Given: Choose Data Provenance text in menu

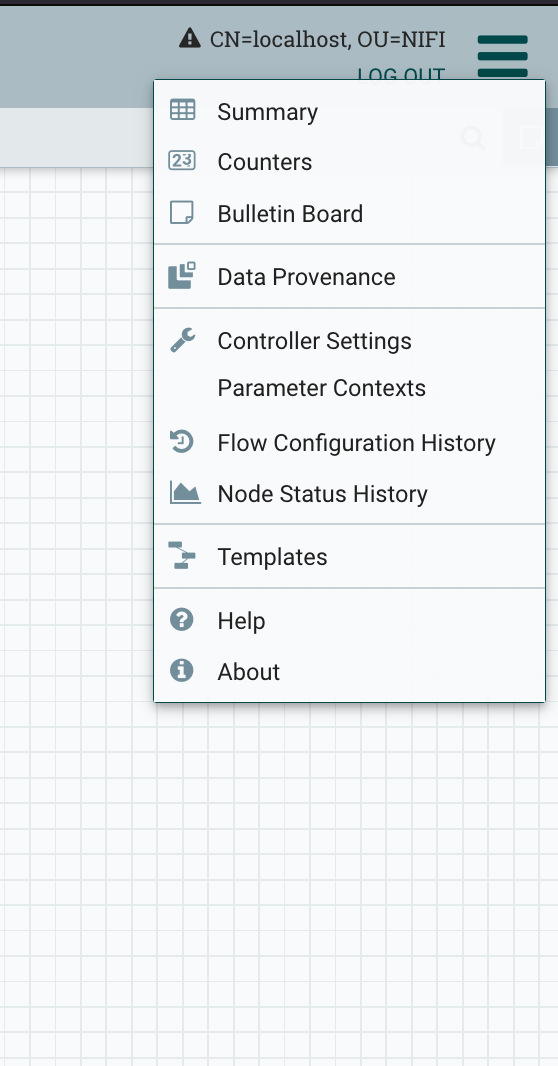Looking at the screenshot, I should (x=306, y=277).
